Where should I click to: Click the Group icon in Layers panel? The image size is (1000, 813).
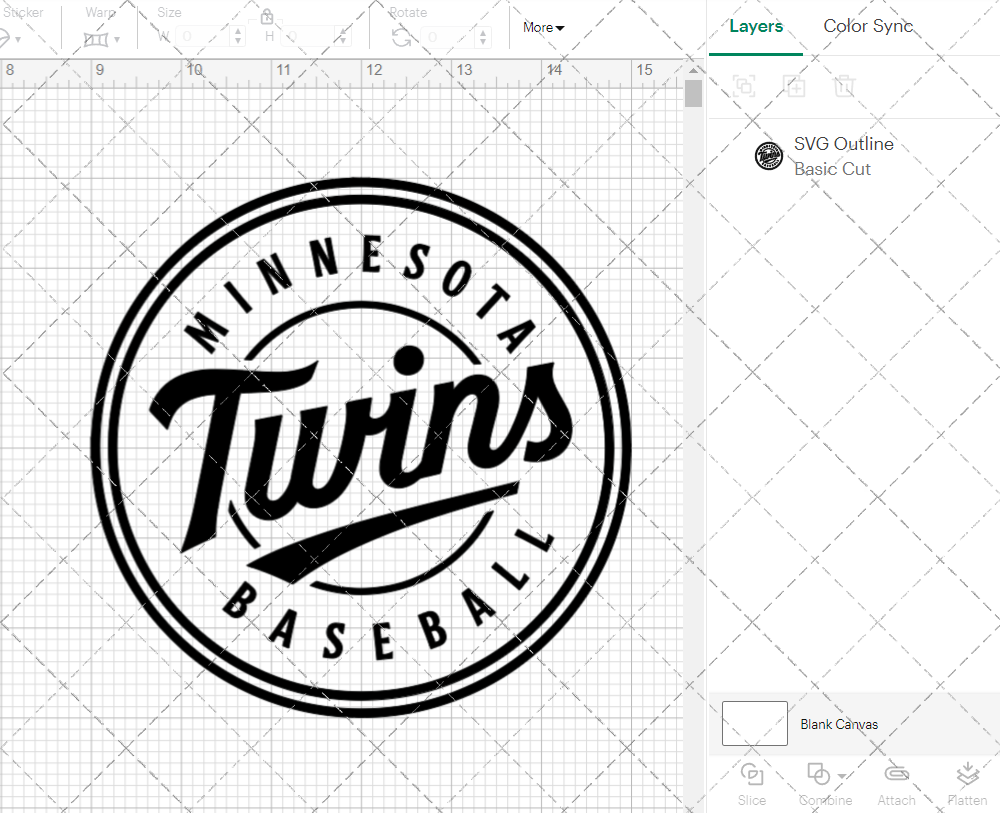pos(744,86)
